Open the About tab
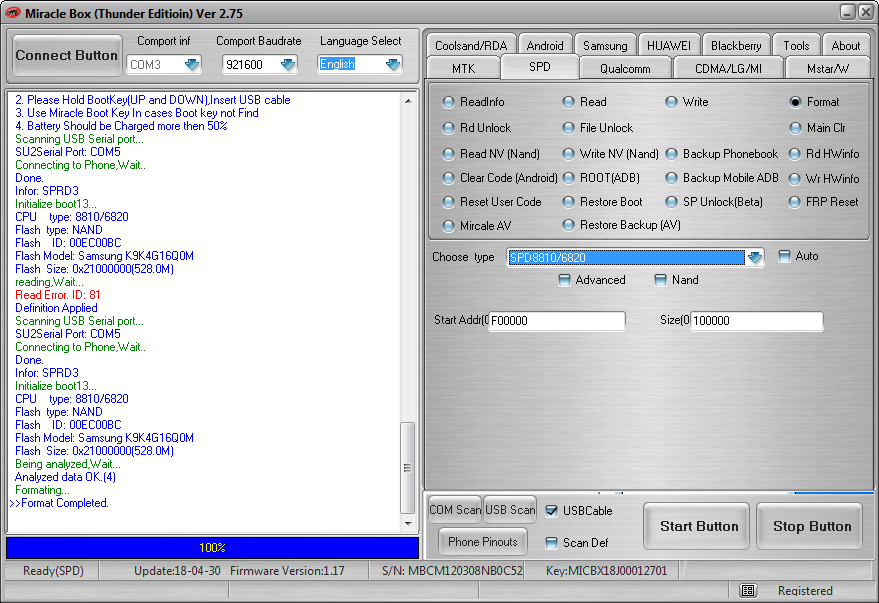The height and width of the screenshot is (603, 879). (x=845, y=45)
